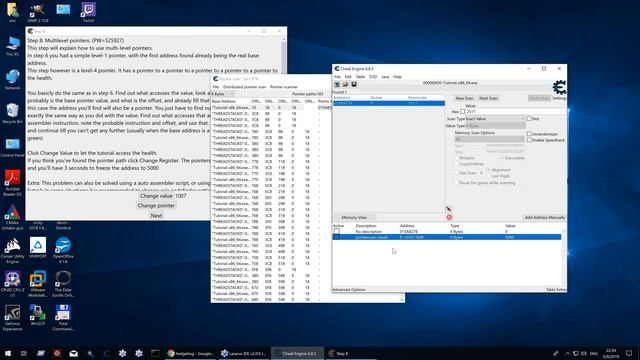Screen dimensions: 640x360
Task: Select the No description row in address list
Action: coord(447,231)
